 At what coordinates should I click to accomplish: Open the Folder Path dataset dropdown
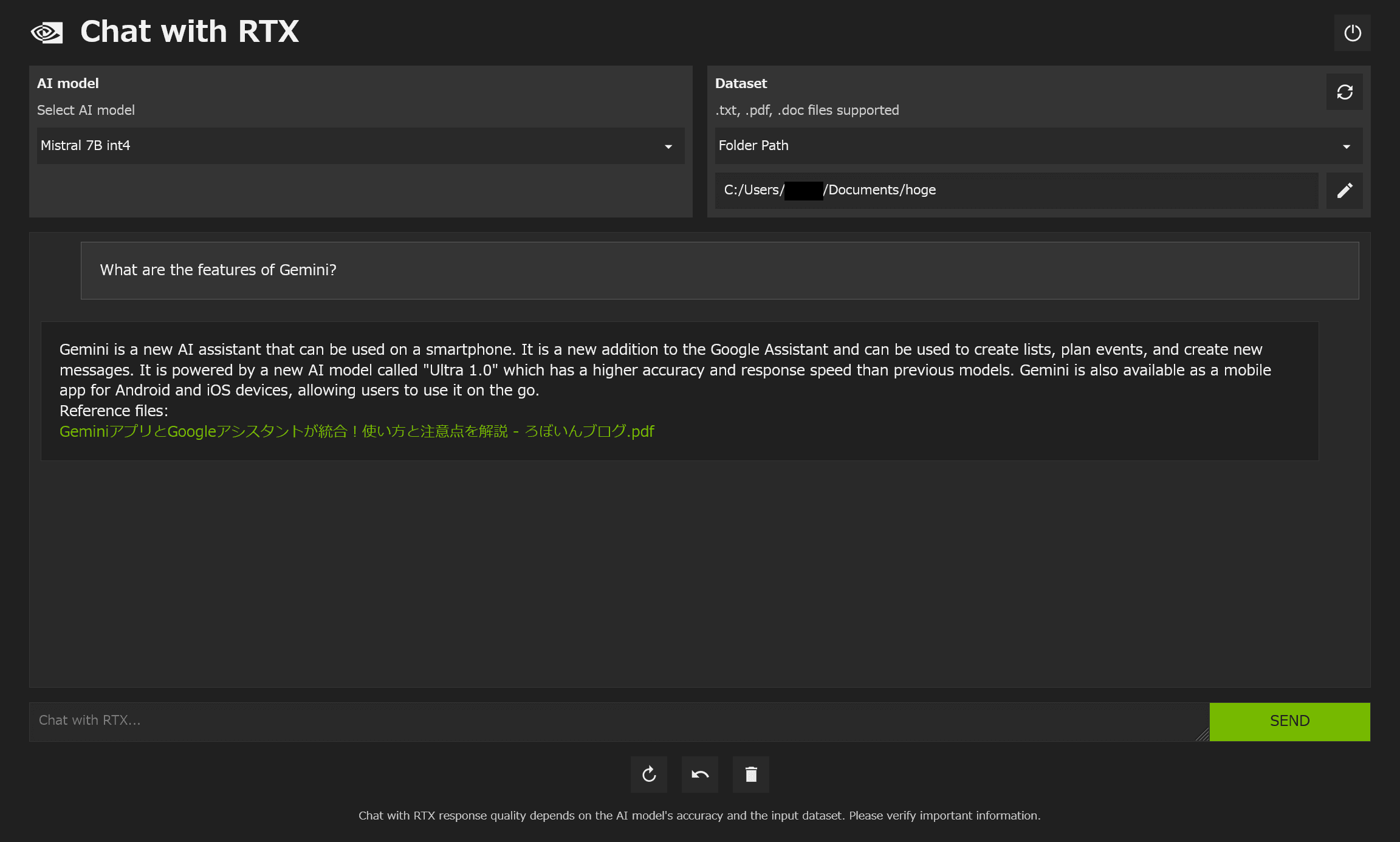point(1038,146)
